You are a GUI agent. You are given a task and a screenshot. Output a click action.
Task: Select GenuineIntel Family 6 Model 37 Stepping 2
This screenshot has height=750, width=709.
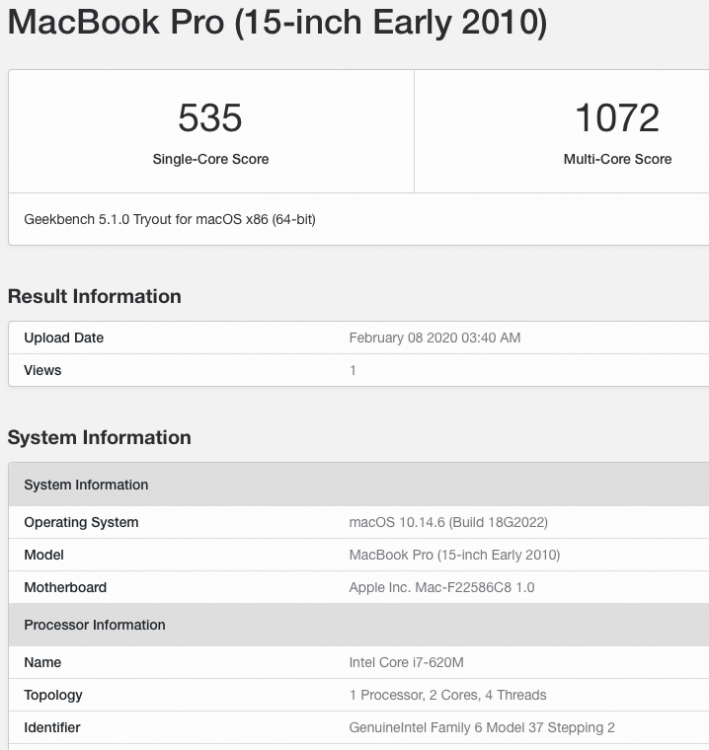(482, 728)
